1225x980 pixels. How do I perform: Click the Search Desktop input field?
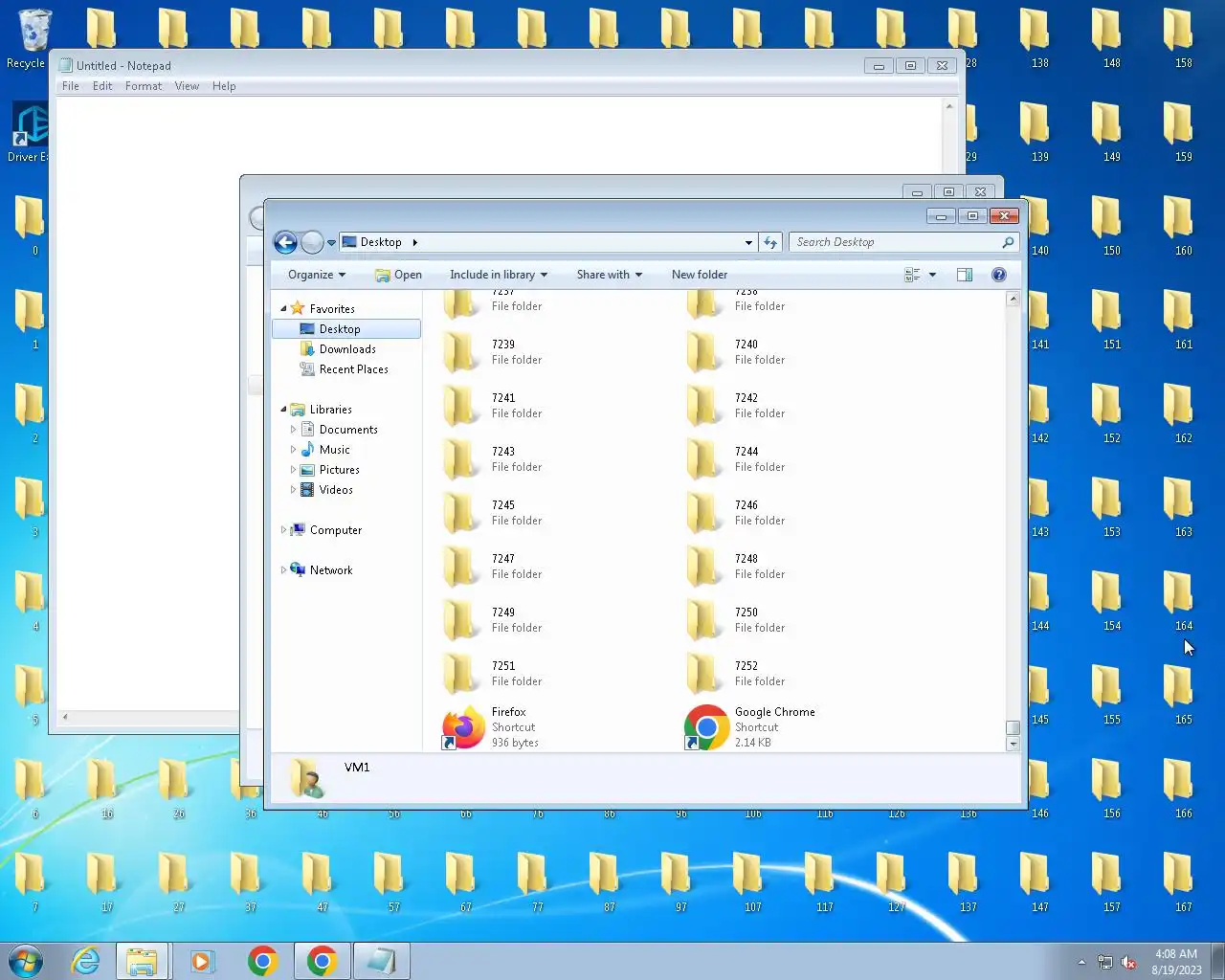point(894,242)
